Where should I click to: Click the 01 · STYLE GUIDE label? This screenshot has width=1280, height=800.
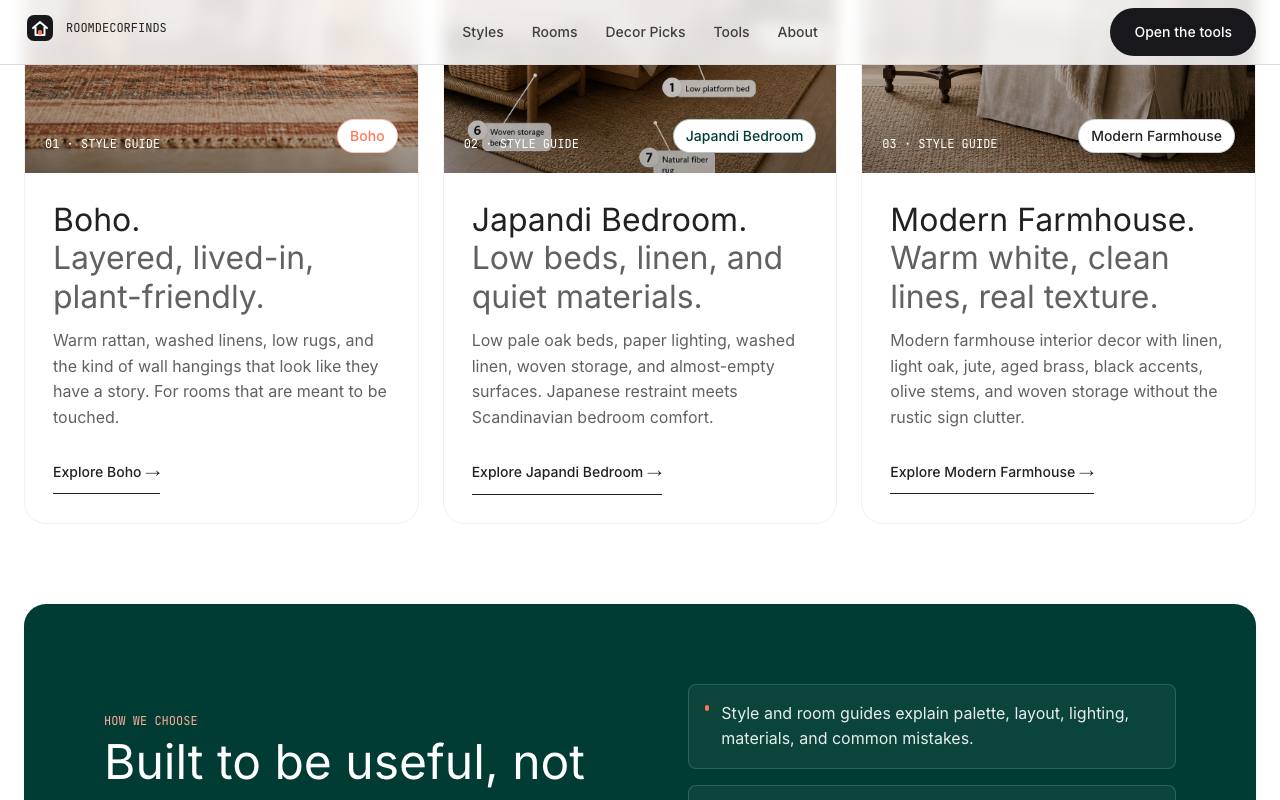click(102, 144)
